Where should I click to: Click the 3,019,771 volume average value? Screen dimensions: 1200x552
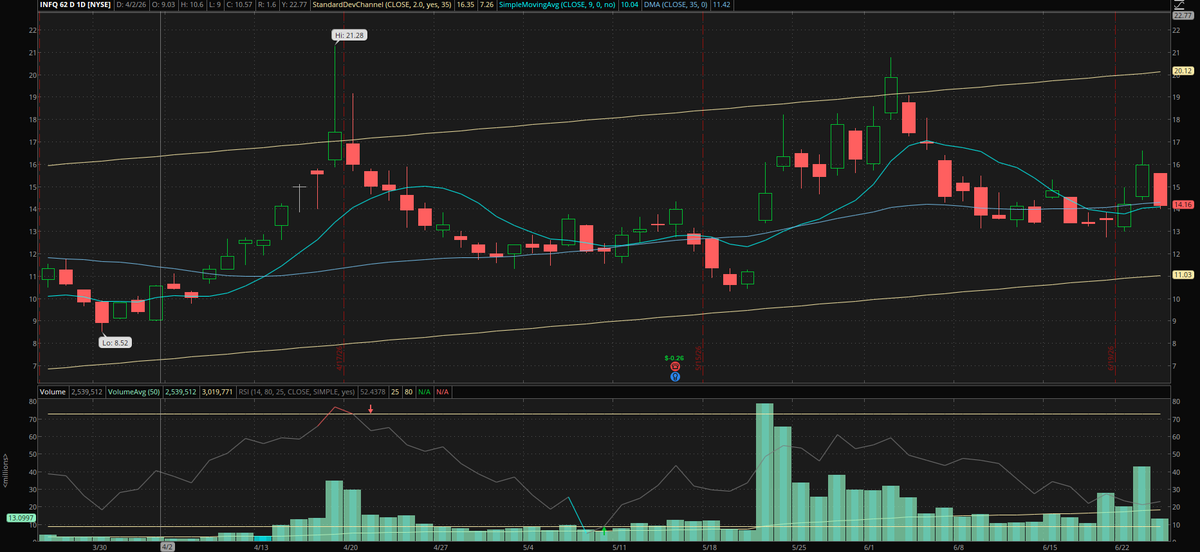(216, 392)
